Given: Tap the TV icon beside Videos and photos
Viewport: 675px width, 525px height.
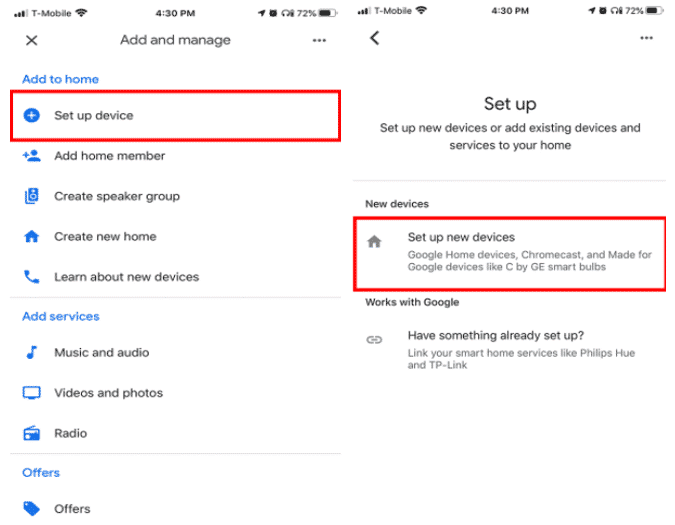Looking at the screenshot, I should click(31, 392).
